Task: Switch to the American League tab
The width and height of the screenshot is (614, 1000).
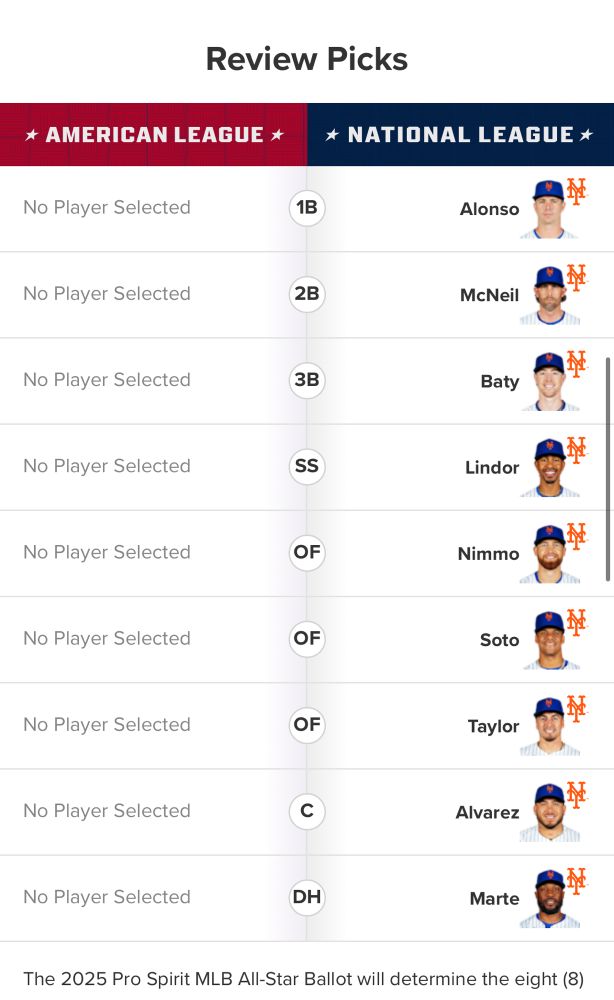Action: (x=153, y=134)
